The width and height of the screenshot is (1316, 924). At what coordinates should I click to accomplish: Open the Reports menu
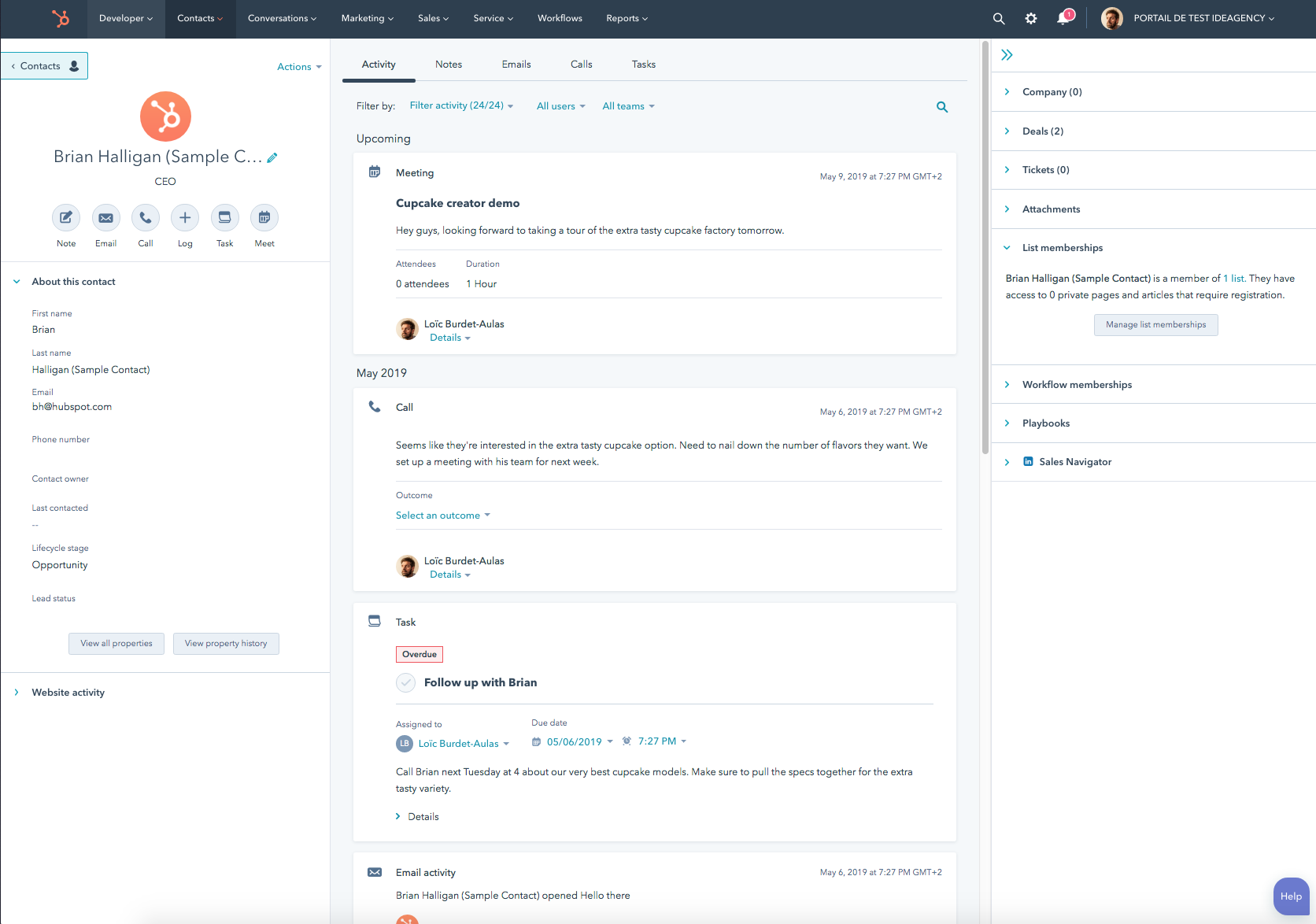(627, 18)
